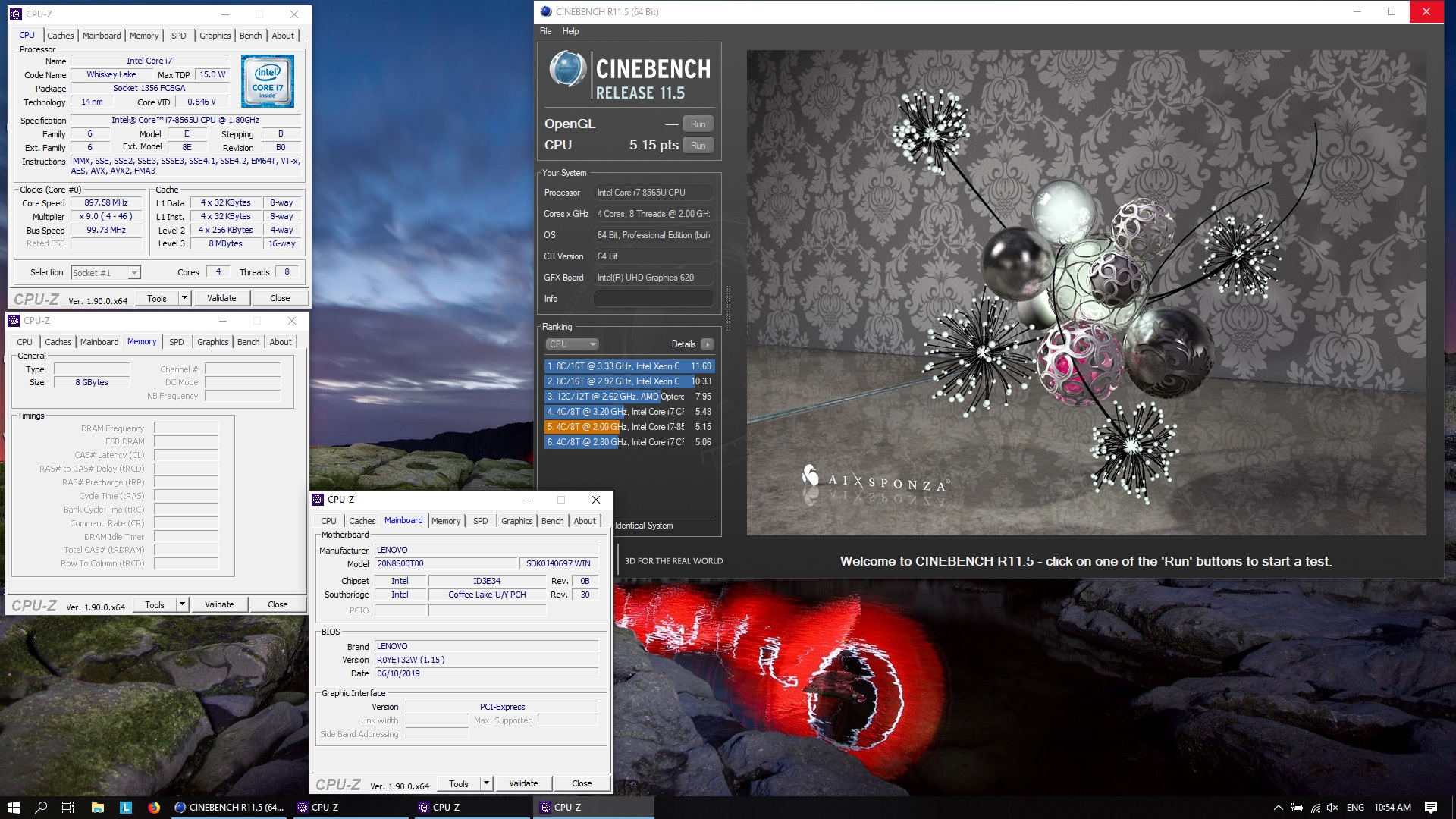Open Task View on taskbar

(68, 808)
